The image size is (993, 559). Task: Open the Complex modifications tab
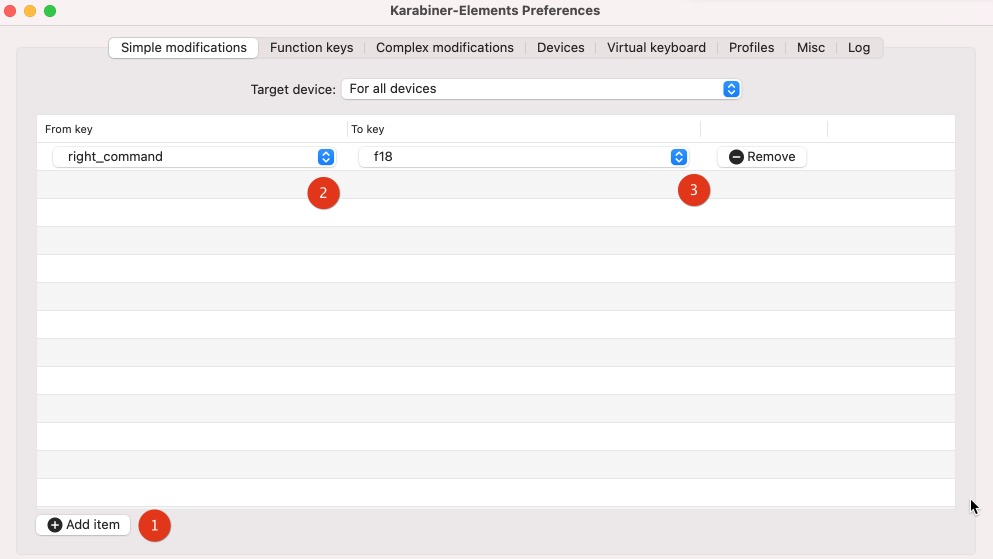[445, 47]
